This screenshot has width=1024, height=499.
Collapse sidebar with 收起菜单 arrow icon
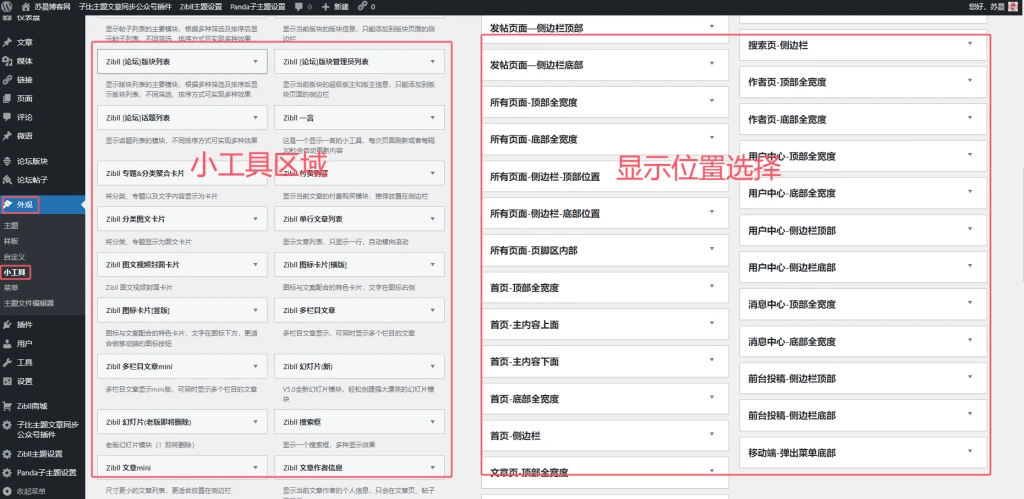click(x=7, y=491)
